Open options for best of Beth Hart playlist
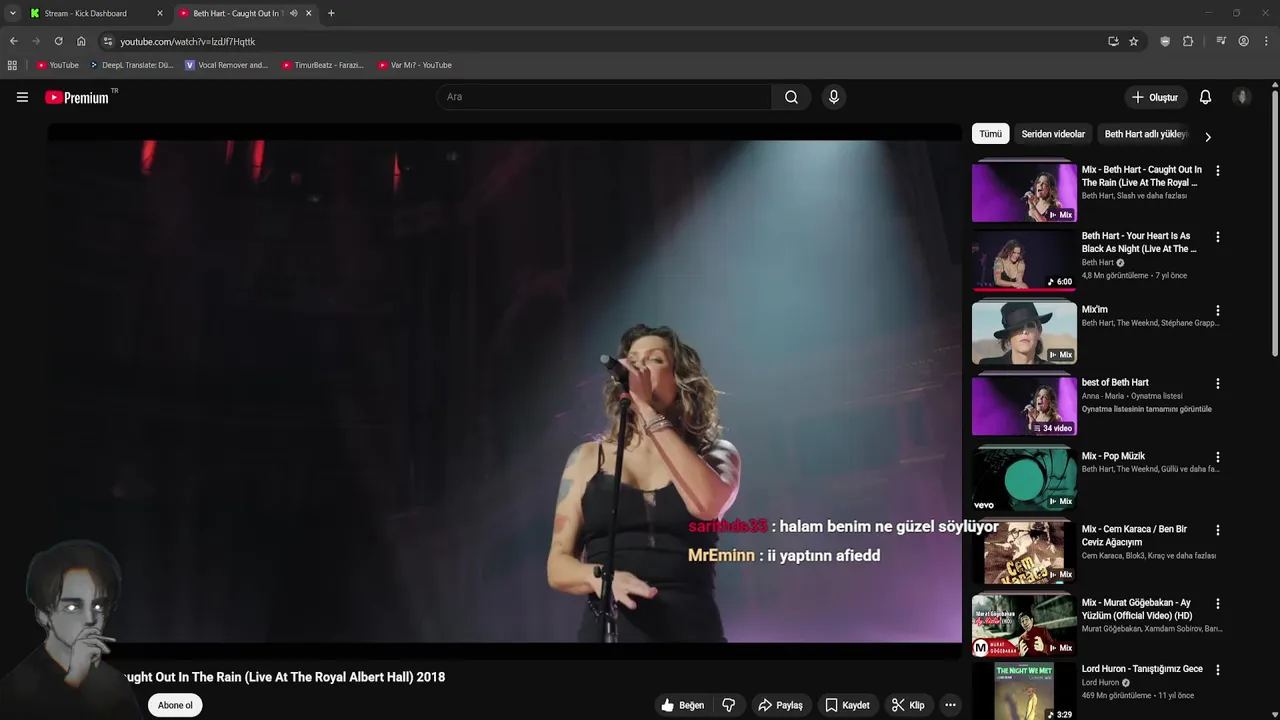 (x=1217, y=384)
